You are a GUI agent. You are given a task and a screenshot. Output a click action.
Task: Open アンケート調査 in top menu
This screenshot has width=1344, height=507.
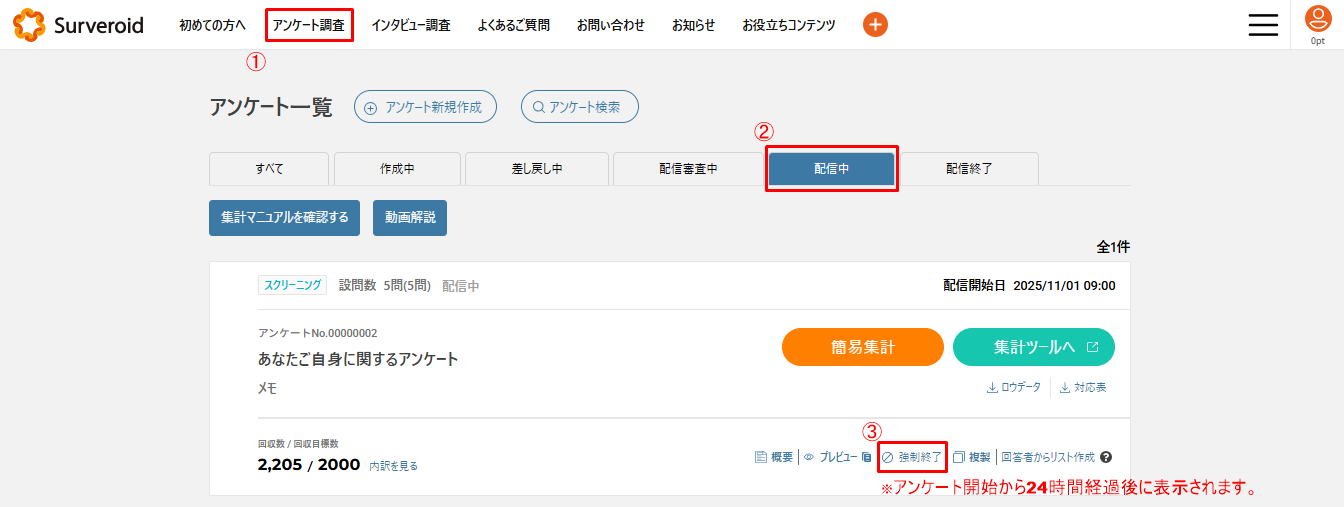coord(309,25)
